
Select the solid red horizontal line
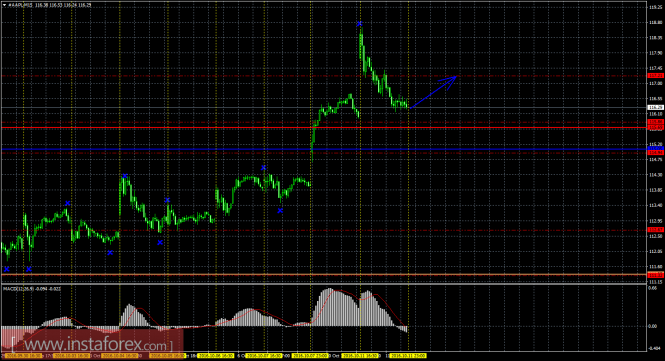coord(324,127)
